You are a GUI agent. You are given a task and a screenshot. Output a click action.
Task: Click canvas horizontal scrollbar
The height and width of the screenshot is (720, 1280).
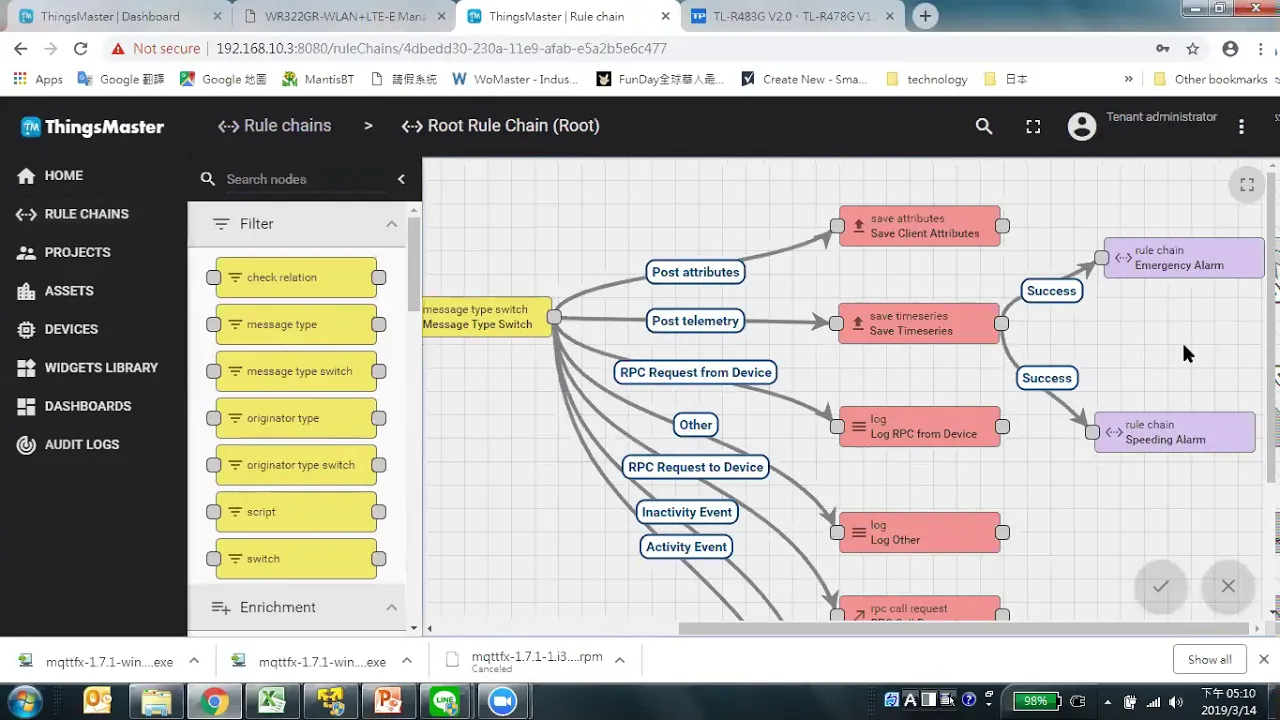(965, 629)
